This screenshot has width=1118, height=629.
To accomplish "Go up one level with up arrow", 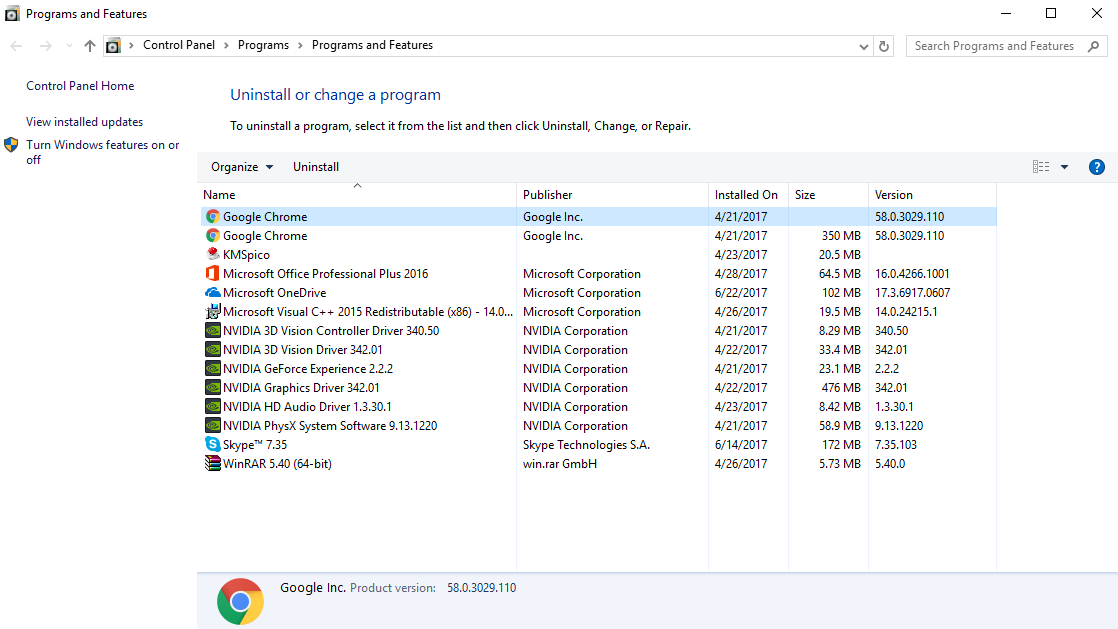I will [90, 46].
